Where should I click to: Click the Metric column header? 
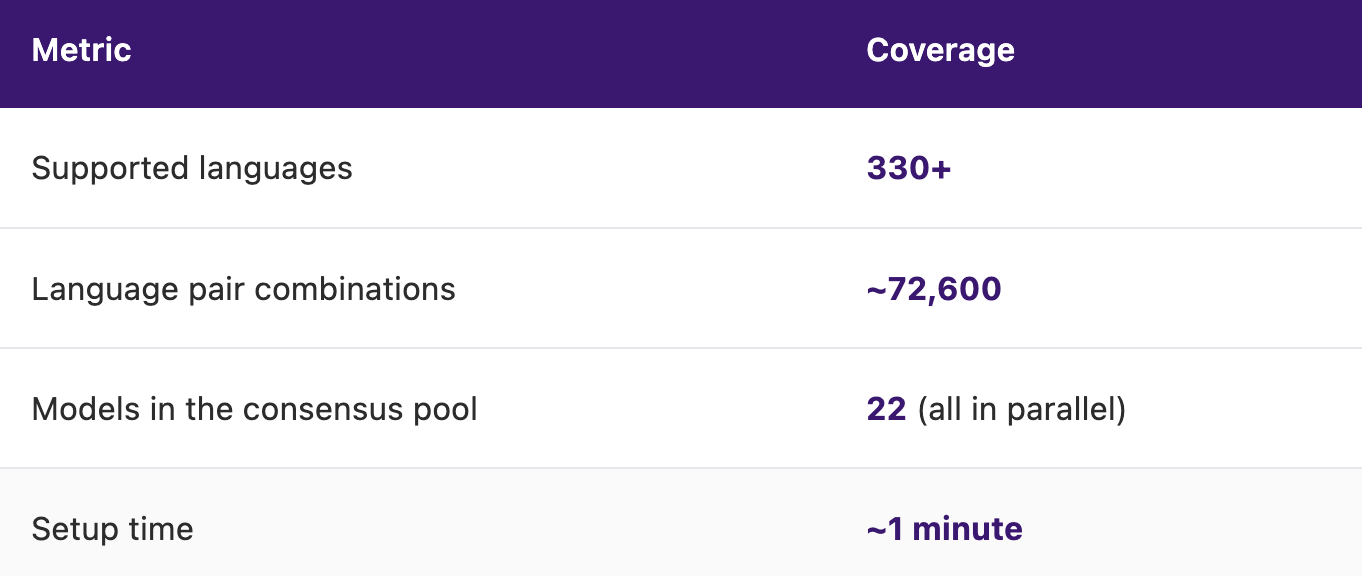(82, 50)
